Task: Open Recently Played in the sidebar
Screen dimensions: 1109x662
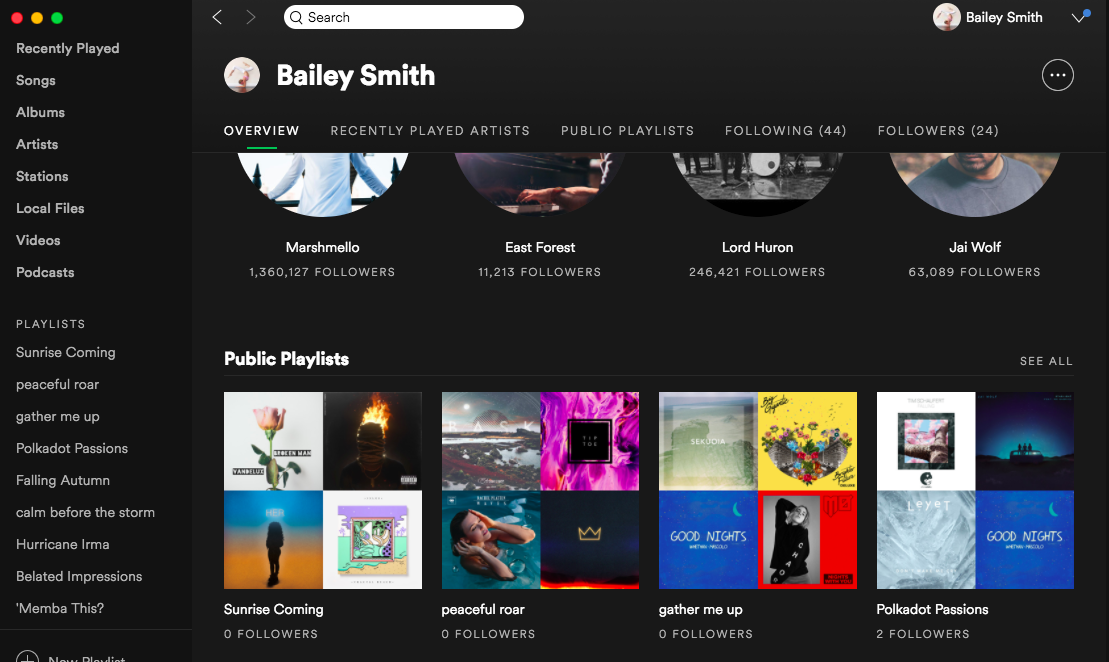Action: (68, 48)
